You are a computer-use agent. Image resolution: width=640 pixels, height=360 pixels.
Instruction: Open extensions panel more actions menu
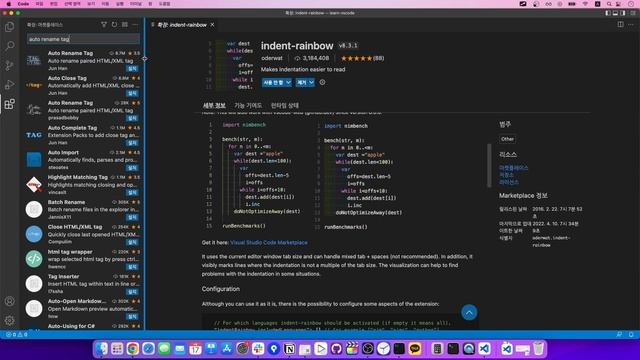[136, 25]
